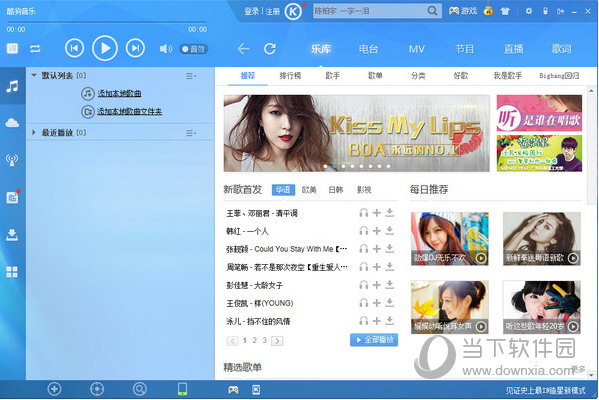Viewport: 599px width, 400px height.
Task: Open local music note sidebar icon
Action: 12,86
